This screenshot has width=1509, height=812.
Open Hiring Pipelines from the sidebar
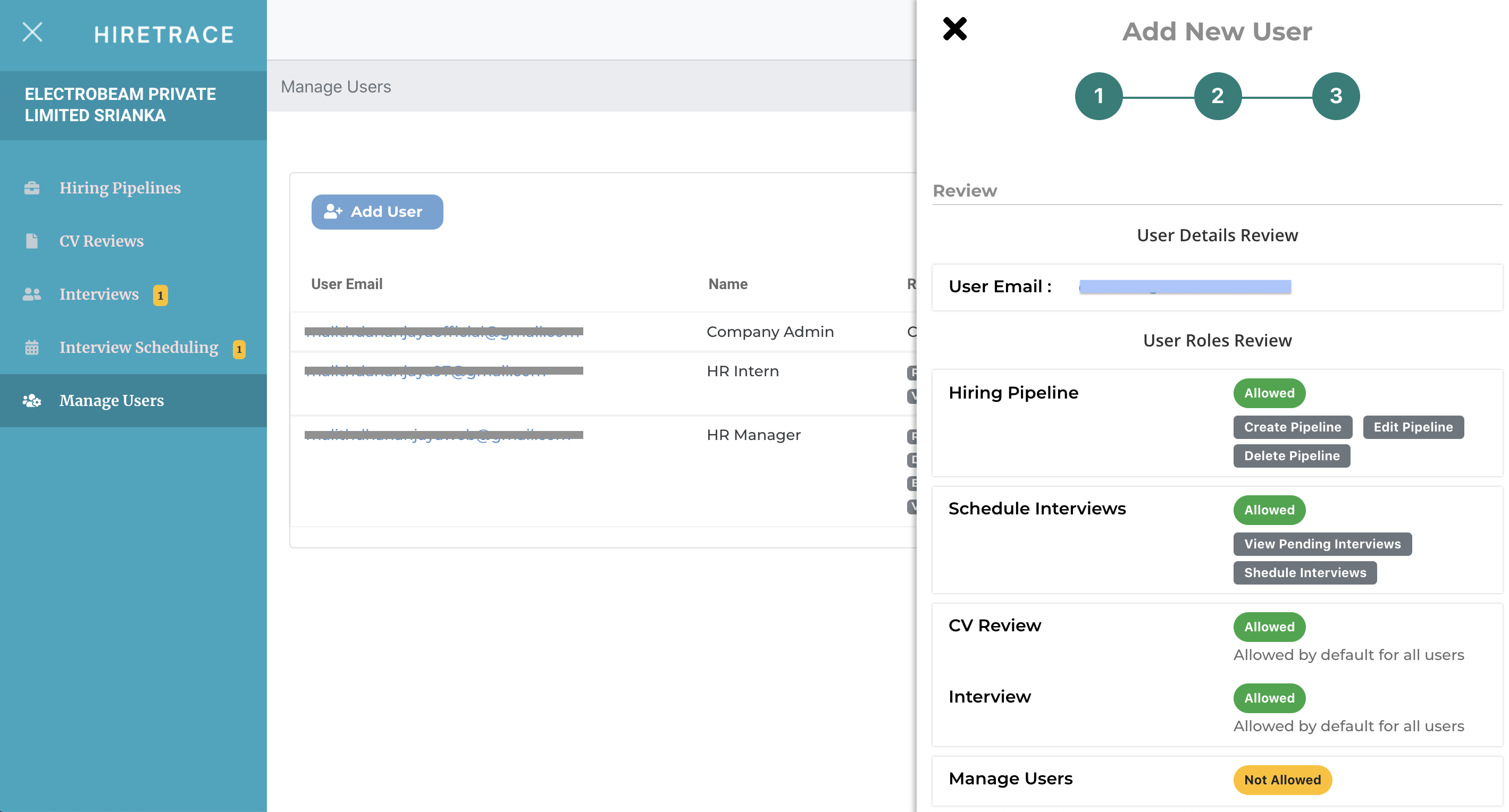point(119,188)
